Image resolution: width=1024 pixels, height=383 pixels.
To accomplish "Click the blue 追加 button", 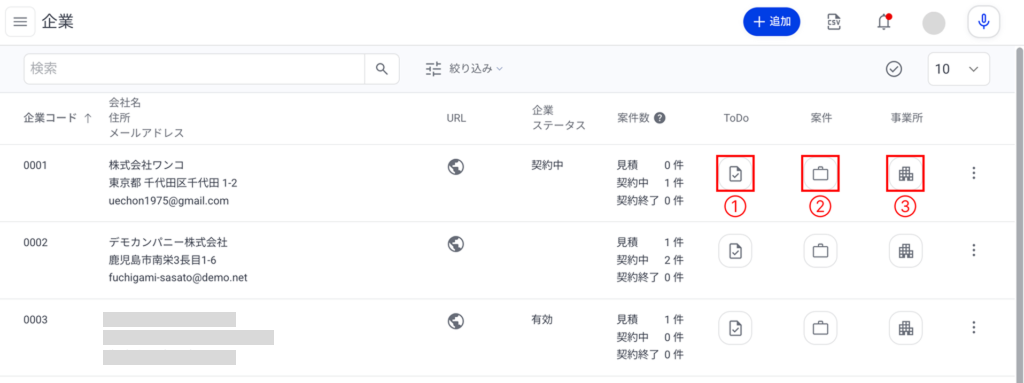I will (772, 22).
